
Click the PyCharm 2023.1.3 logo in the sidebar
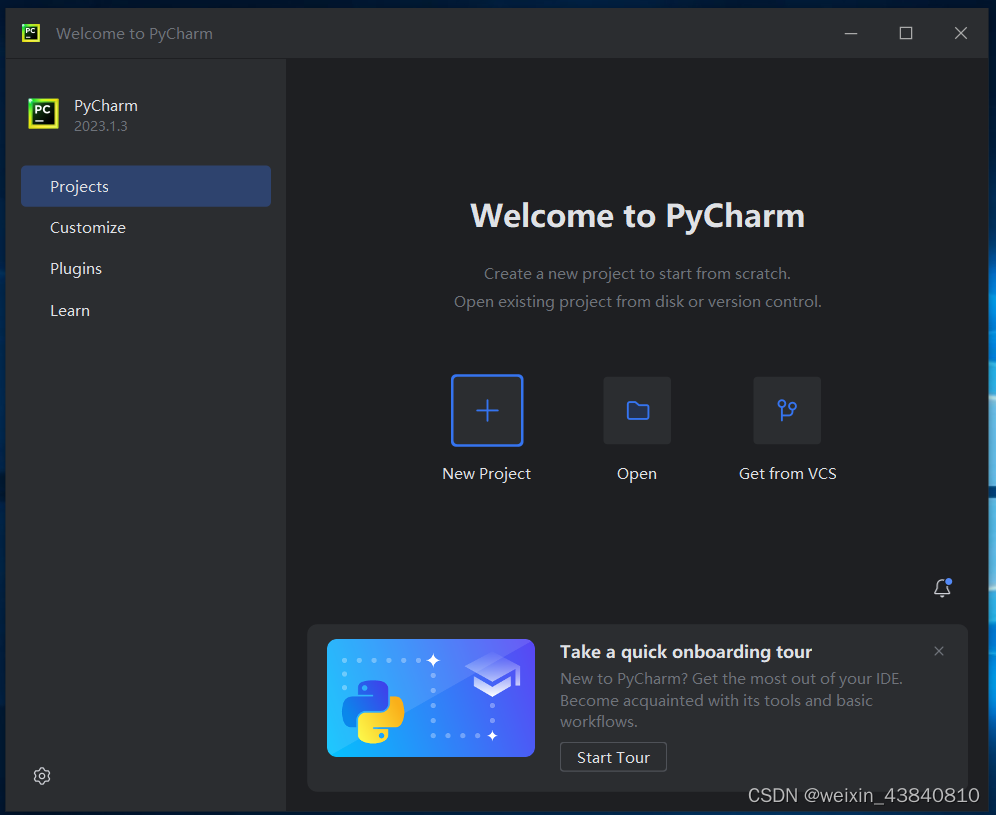(43, 114)
